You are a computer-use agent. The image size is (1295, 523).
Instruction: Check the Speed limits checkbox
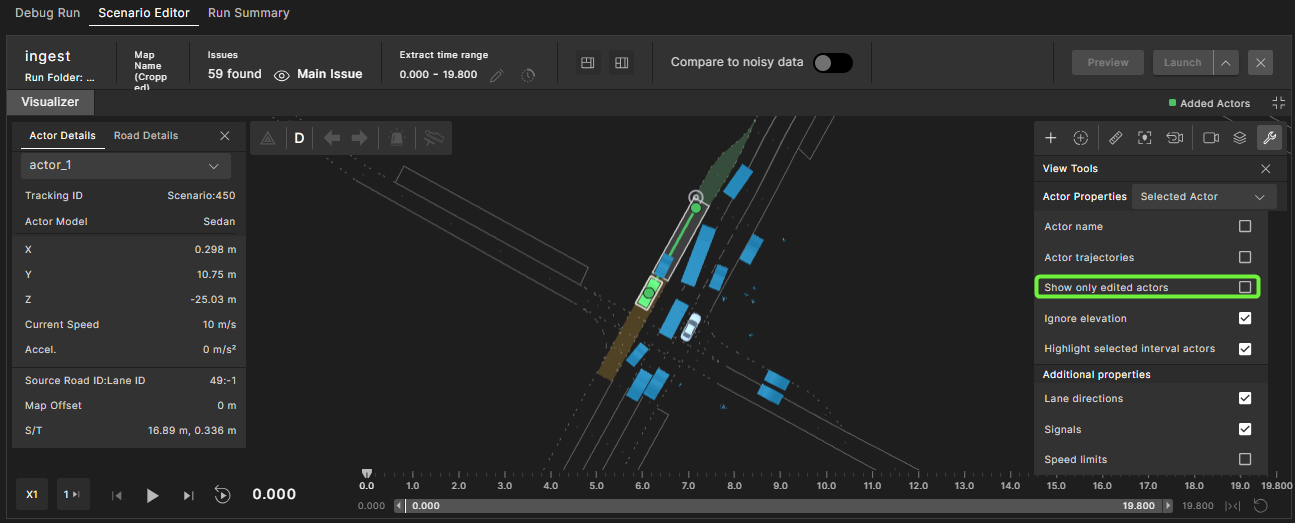click(x=1245, y=459)
